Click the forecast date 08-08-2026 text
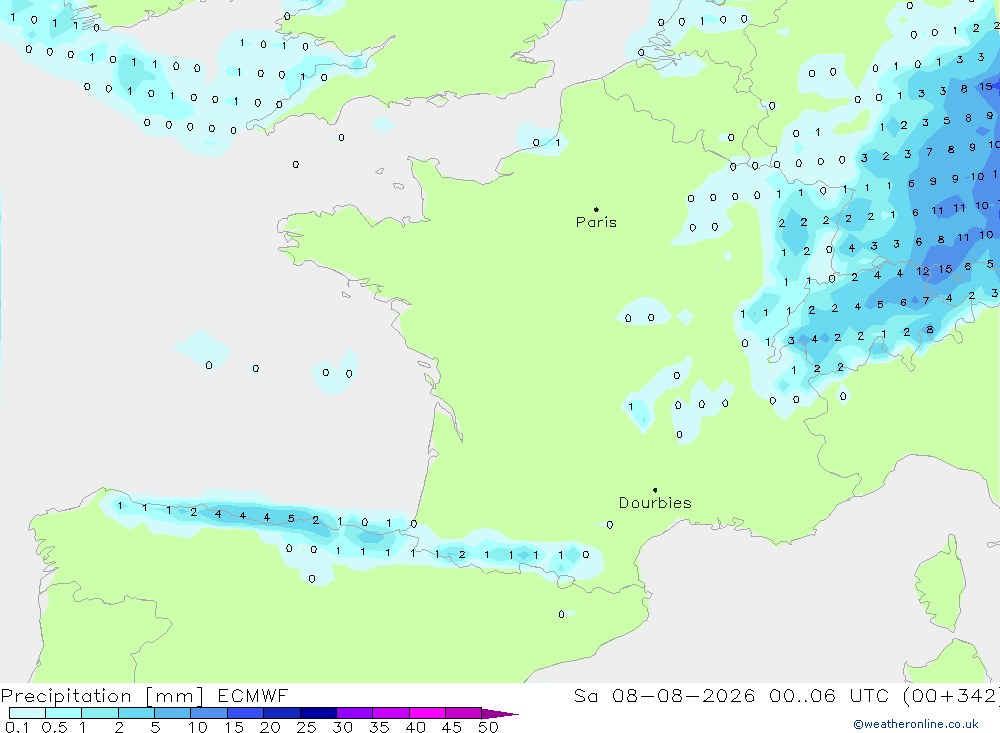 684,696
